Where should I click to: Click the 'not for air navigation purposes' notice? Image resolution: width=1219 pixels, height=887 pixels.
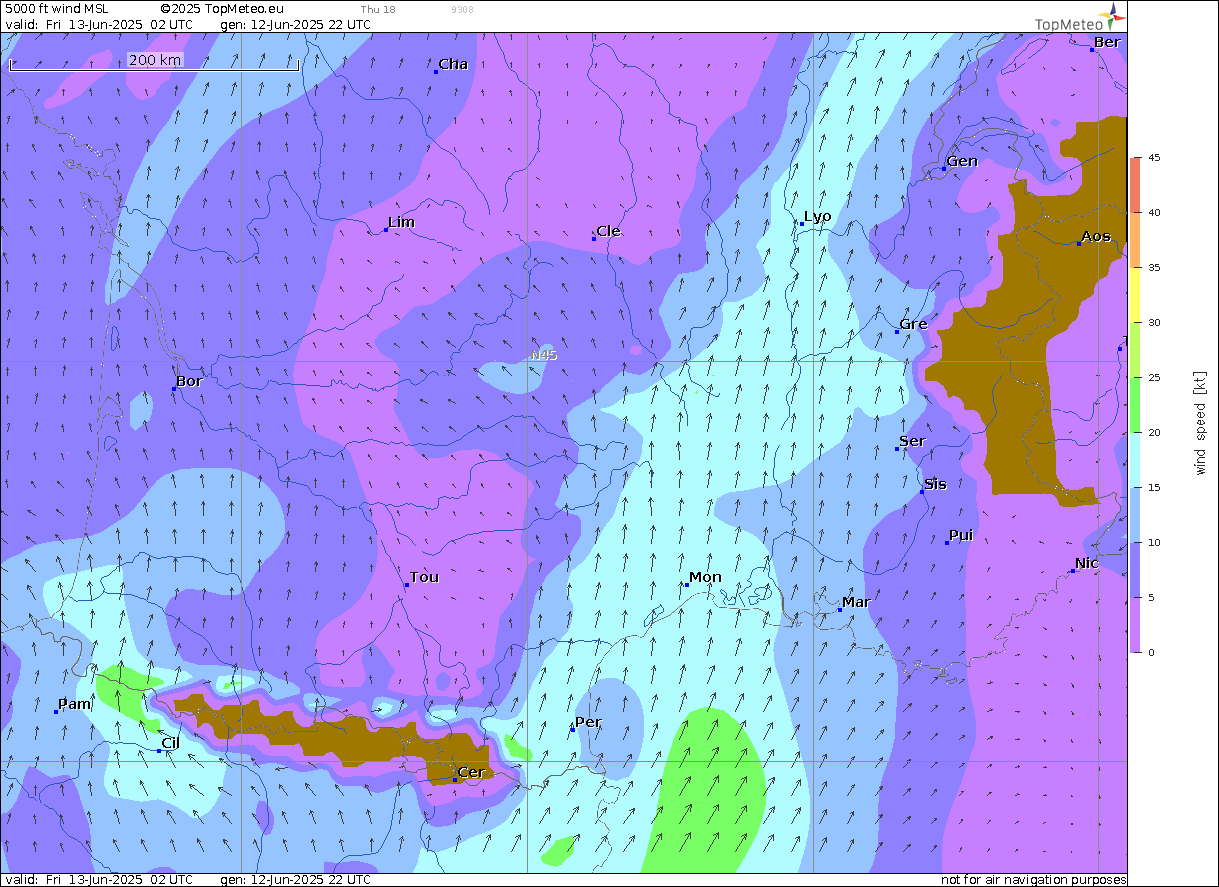[1033, 880]
